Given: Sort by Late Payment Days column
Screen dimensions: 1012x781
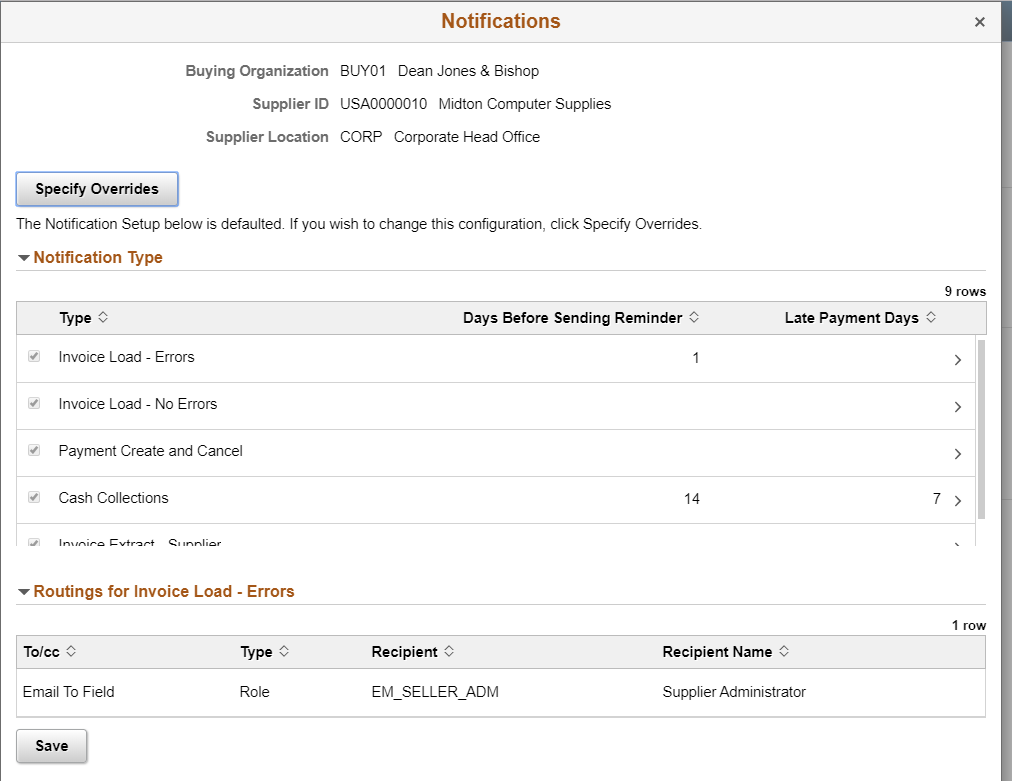Looking at the screenshot, I should (931, 318).
